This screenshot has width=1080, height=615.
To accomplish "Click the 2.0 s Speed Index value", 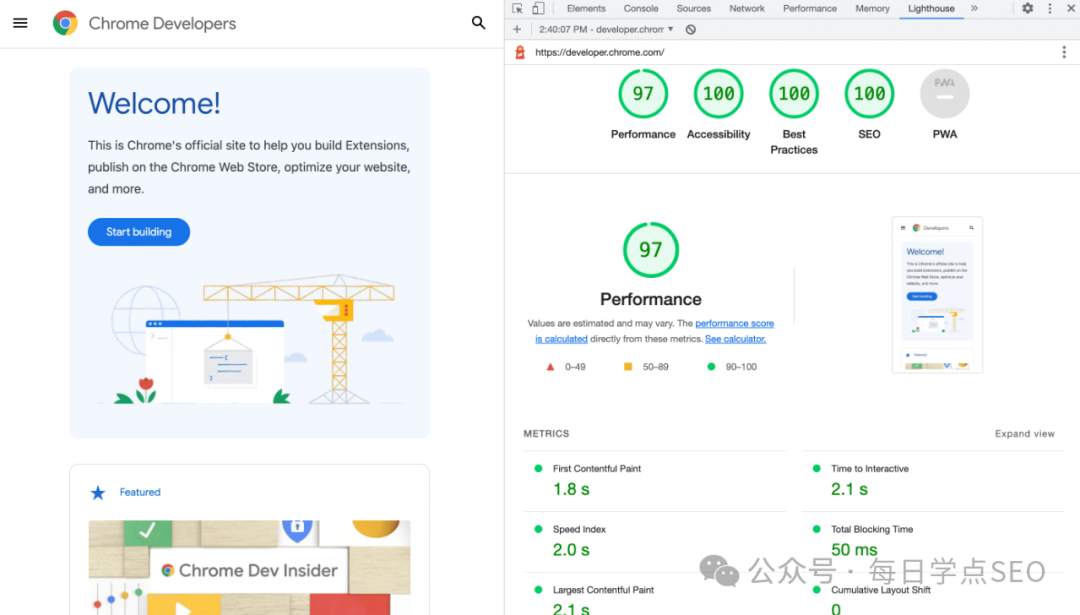I will tap(571, 550).
